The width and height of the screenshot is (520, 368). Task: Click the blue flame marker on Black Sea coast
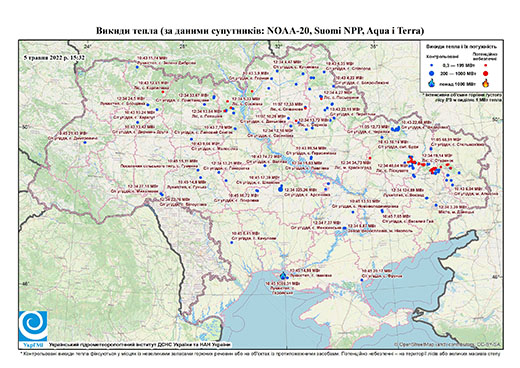tap(283, 275)
